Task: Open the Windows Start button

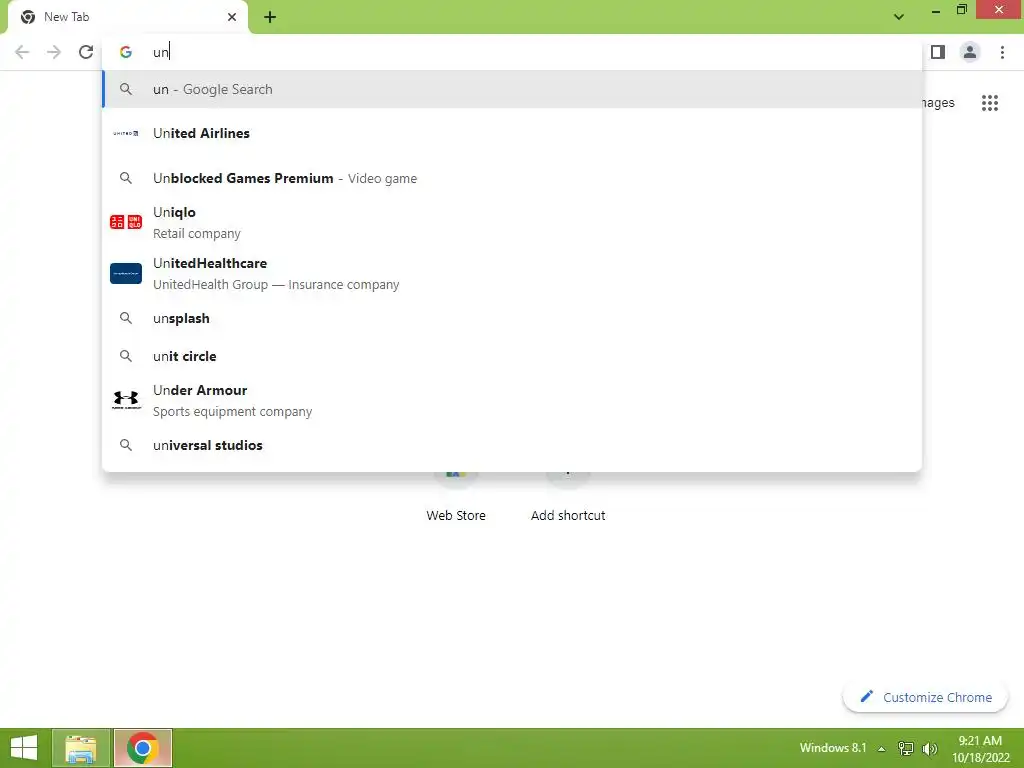Action: click(24, 748)
